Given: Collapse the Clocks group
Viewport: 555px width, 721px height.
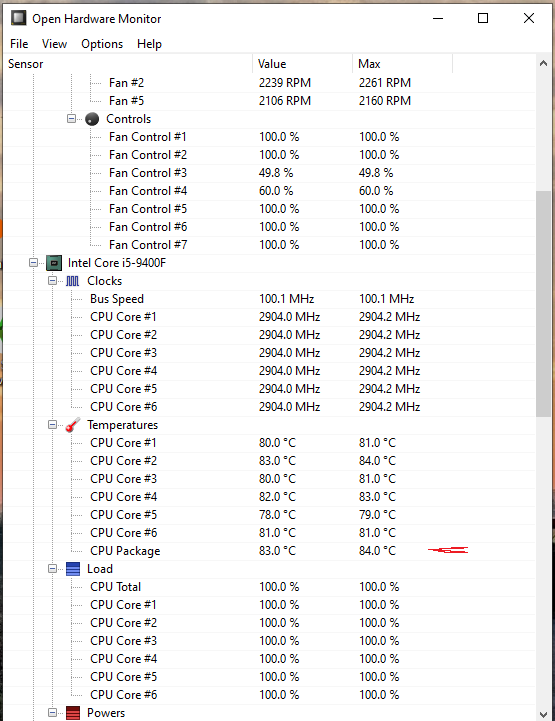Looking at the screenshot, I should (52, 280).
